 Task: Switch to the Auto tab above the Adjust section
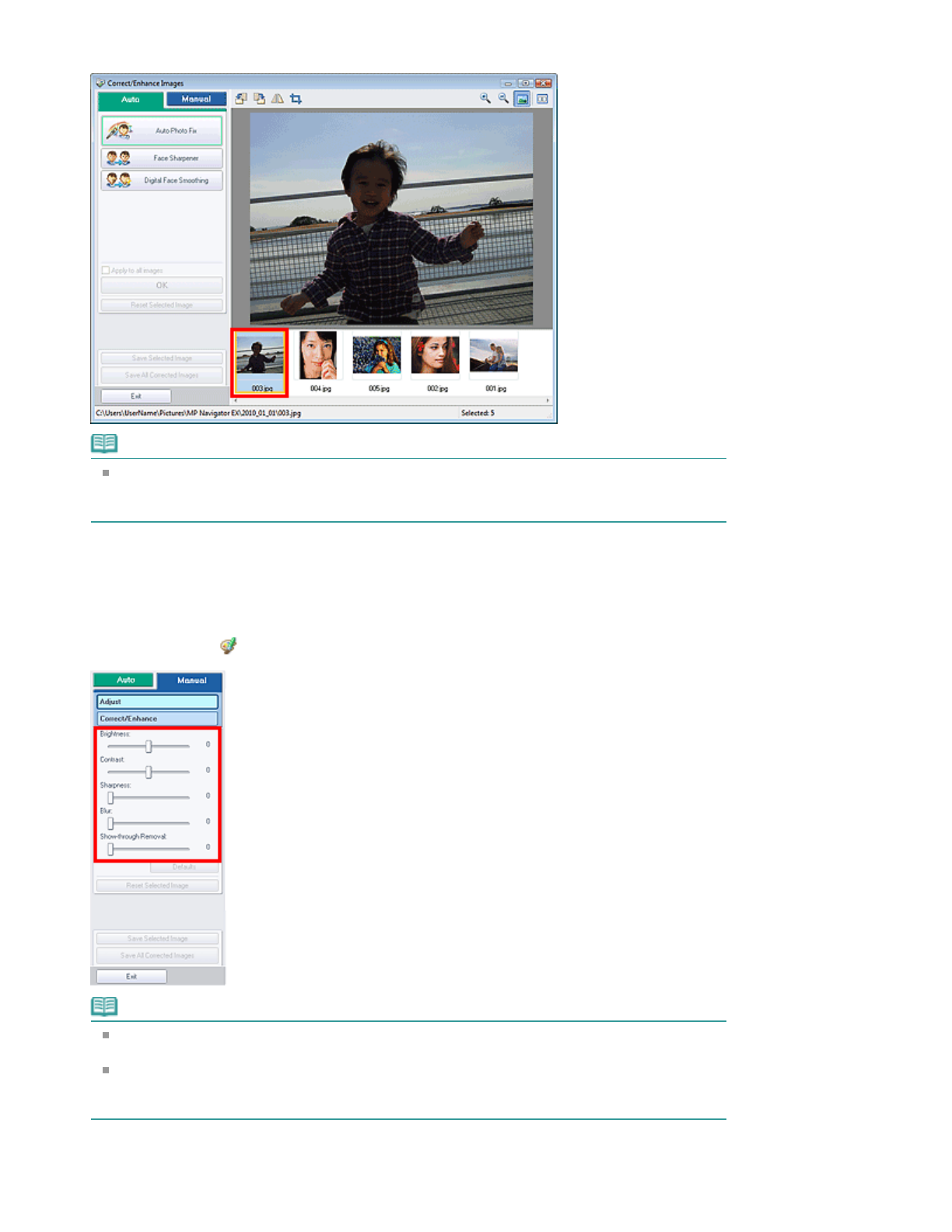coord(125,681)
